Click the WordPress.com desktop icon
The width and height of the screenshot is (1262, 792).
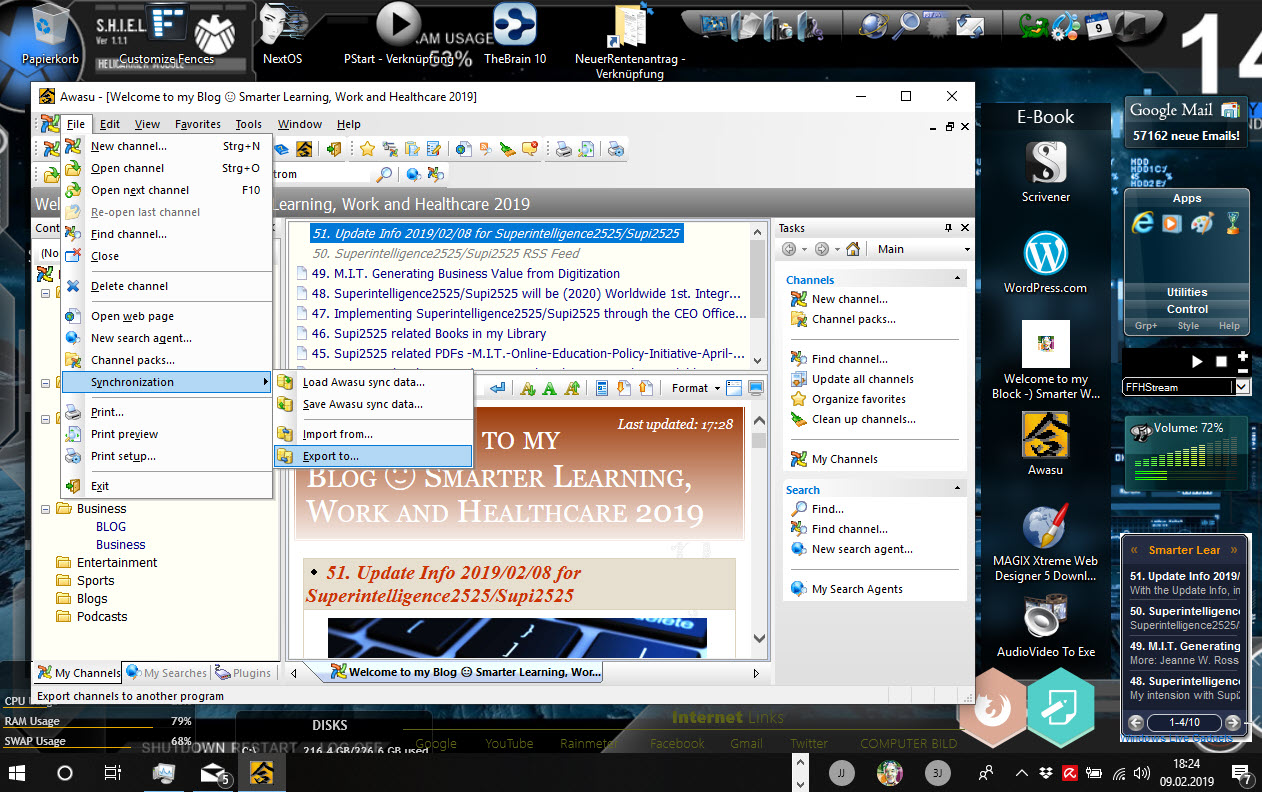coord(1045,254)
